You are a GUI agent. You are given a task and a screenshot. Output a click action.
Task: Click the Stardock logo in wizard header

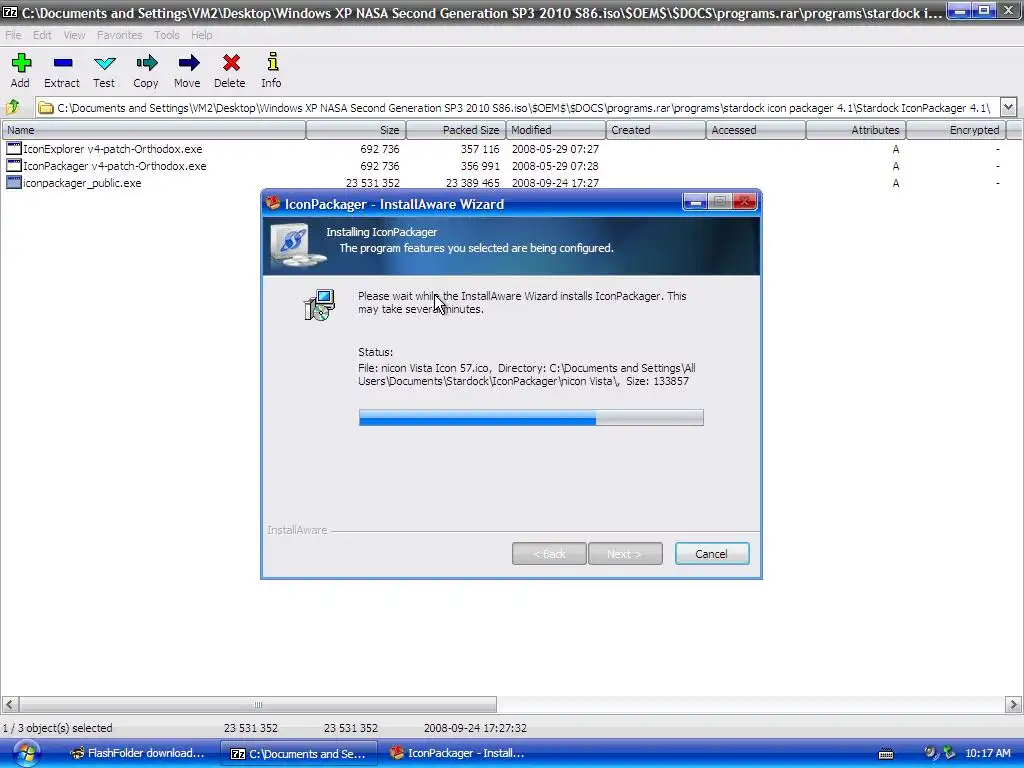pyautogui.click(x=297, y=246)
